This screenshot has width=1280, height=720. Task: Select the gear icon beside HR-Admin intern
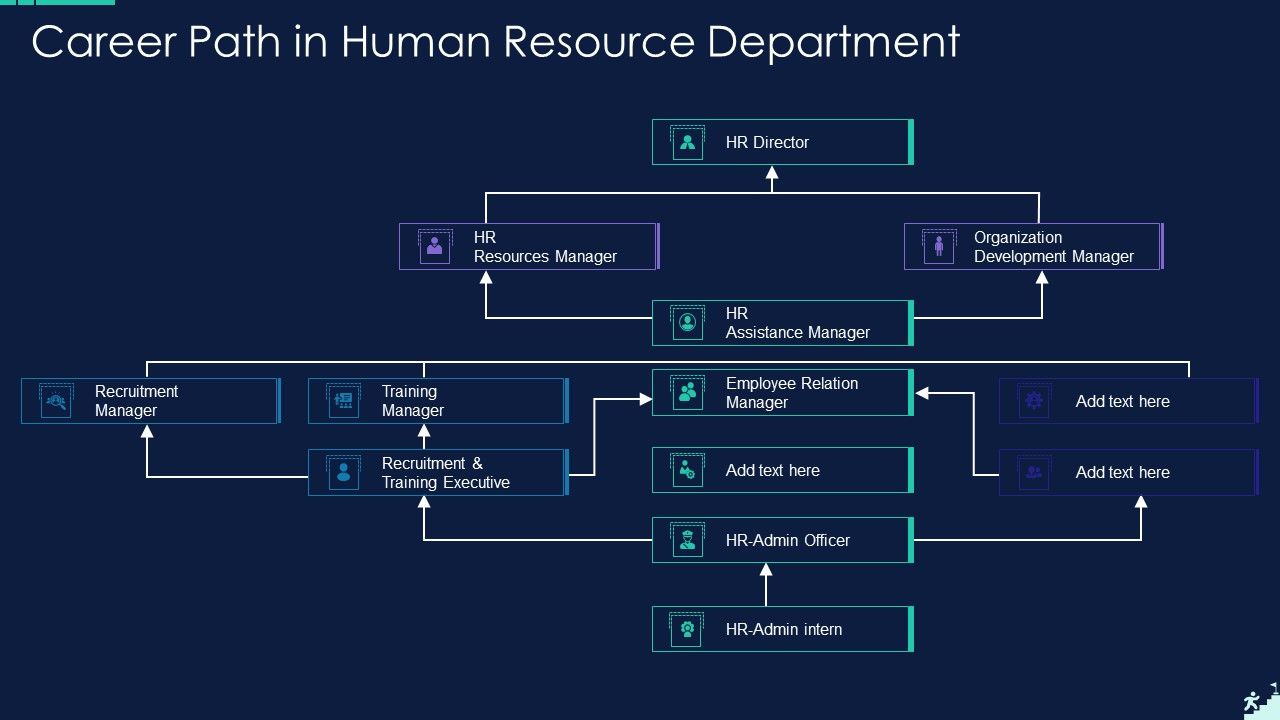click(x=686, y=629)
